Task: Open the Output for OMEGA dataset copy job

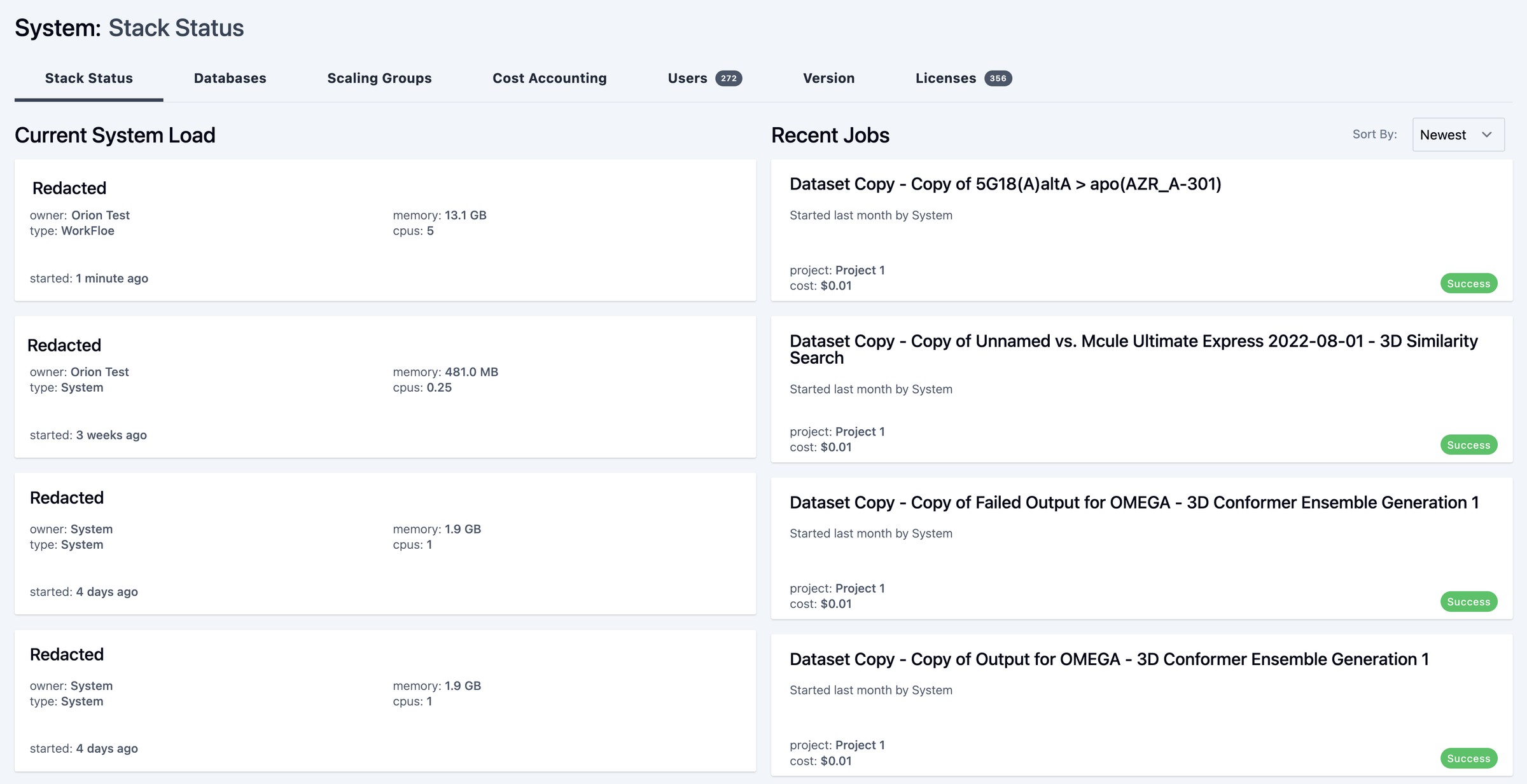Action: click(x=1109, y=659)
